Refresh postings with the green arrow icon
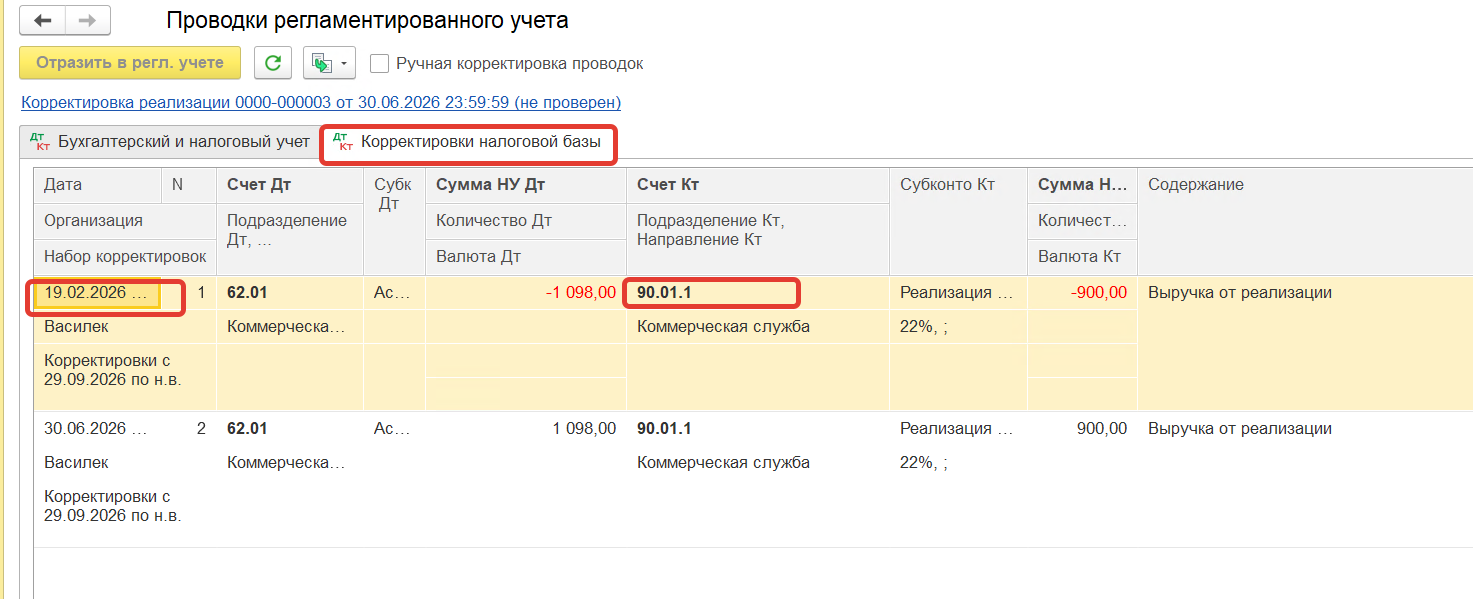The width and height of the screenshot is (1473, 599). click(272, 63)
